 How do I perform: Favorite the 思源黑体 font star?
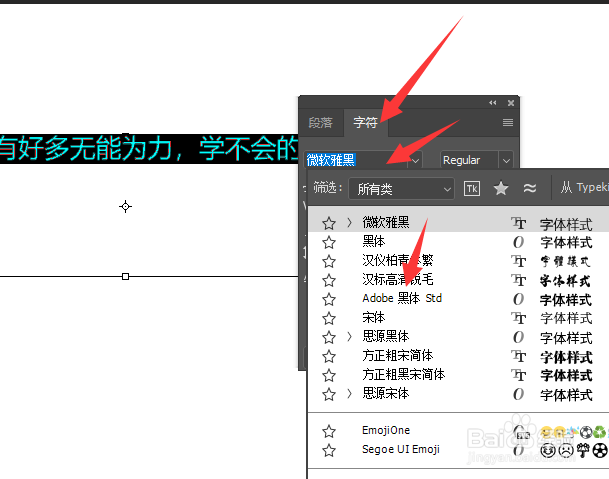329,337
